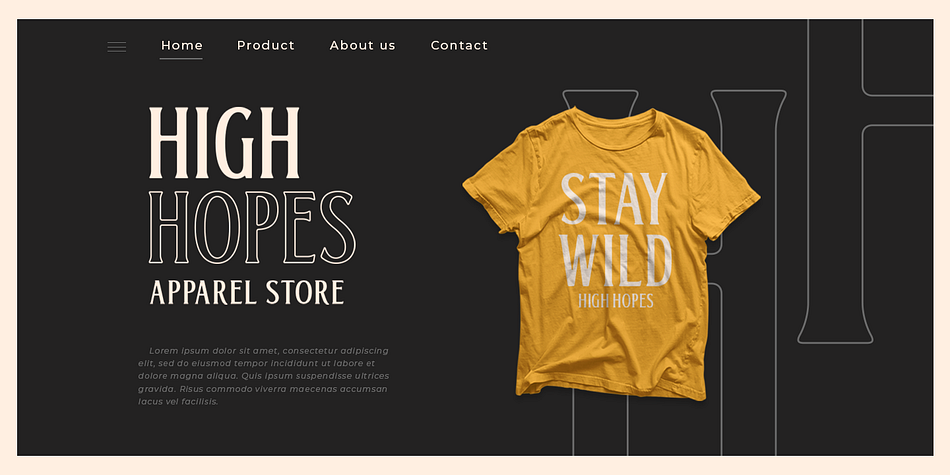This screenshot has height=475, width=950.
Task: Click the Lorem ipsum description paragraph
Action: point(264,376)
